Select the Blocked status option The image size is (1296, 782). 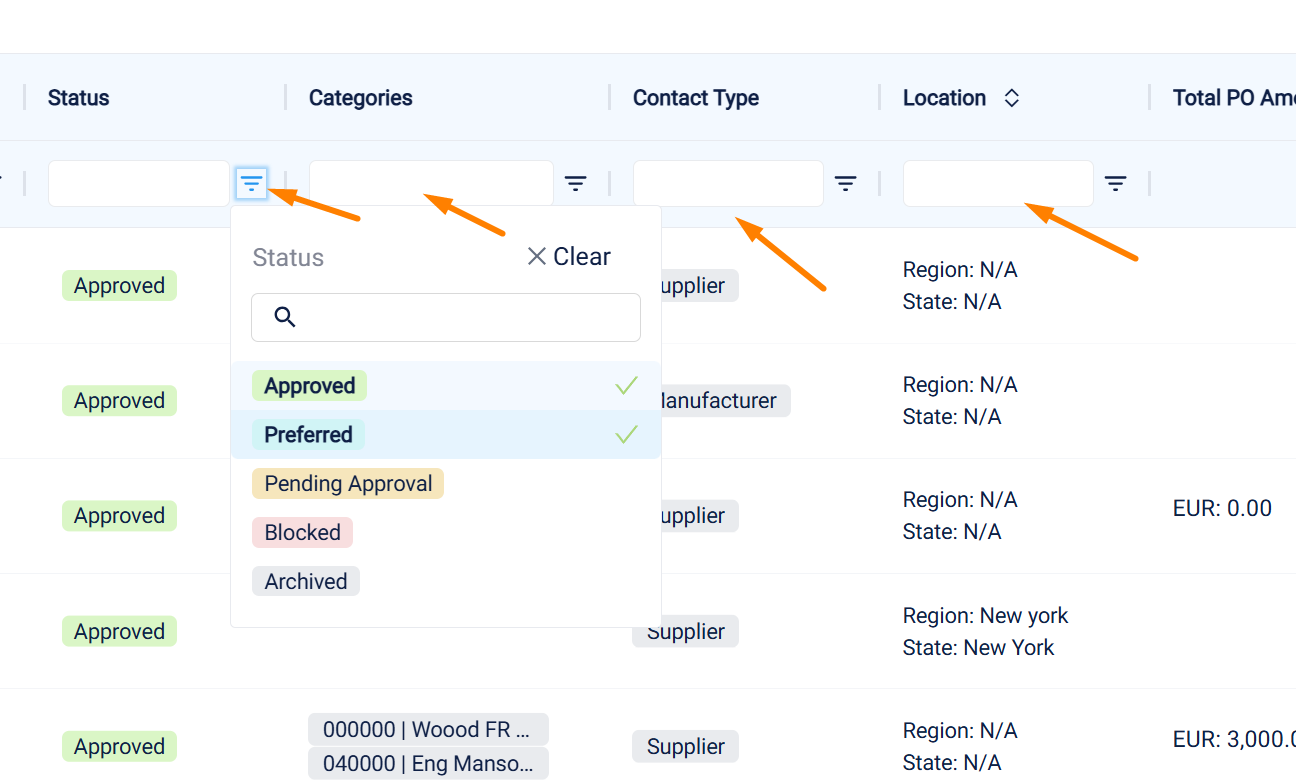pos(302,533)
